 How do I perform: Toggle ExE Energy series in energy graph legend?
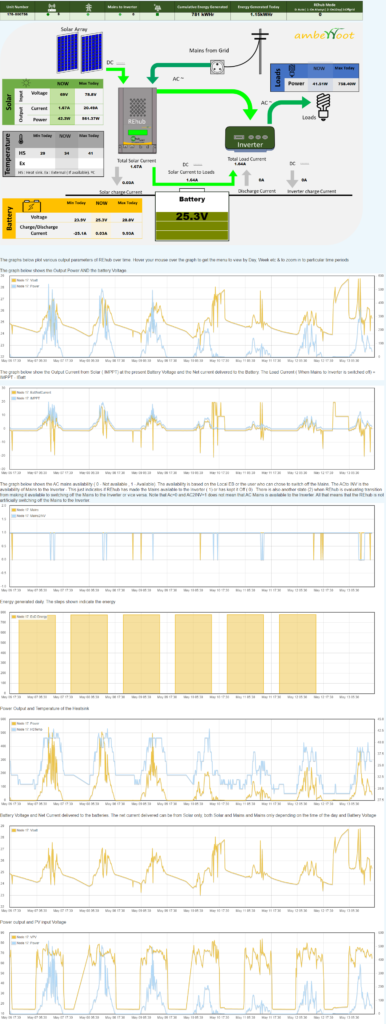(x=29, y=616)
